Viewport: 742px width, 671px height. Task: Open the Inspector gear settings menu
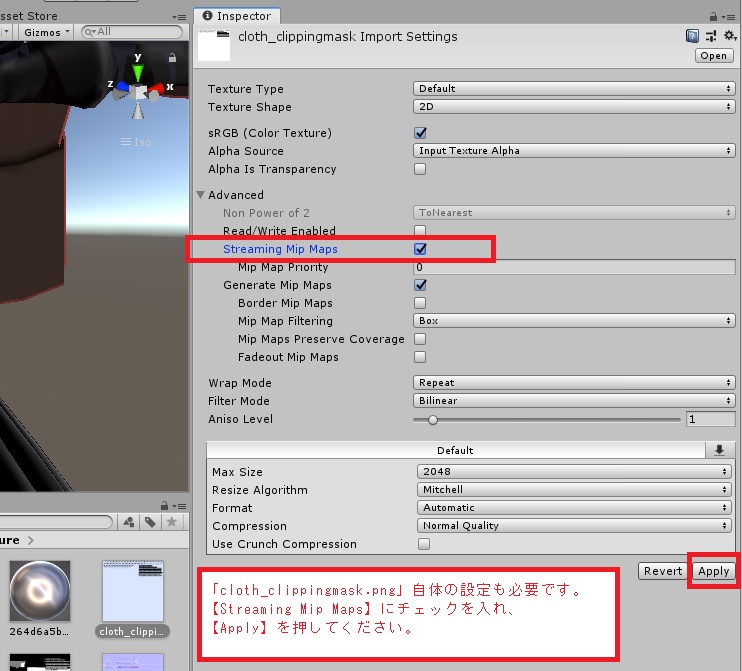point(730,35)
